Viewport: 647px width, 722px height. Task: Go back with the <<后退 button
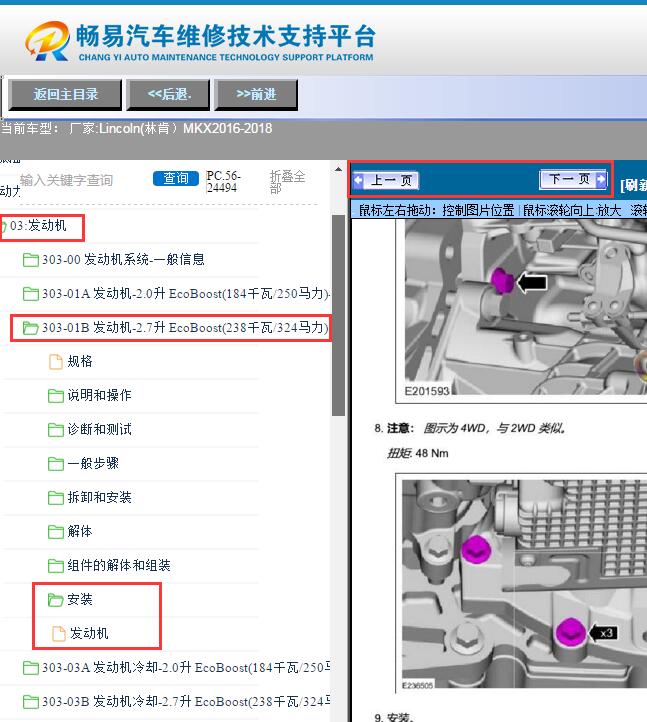point(169,94)
